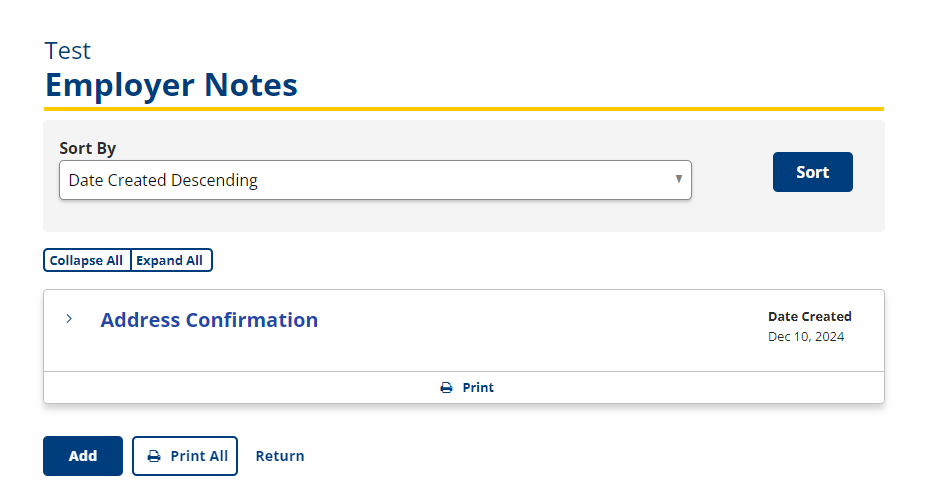Click the selected Date Created Descending text
The height and width of the screenshot is (503, 925).
click(163, 180)
